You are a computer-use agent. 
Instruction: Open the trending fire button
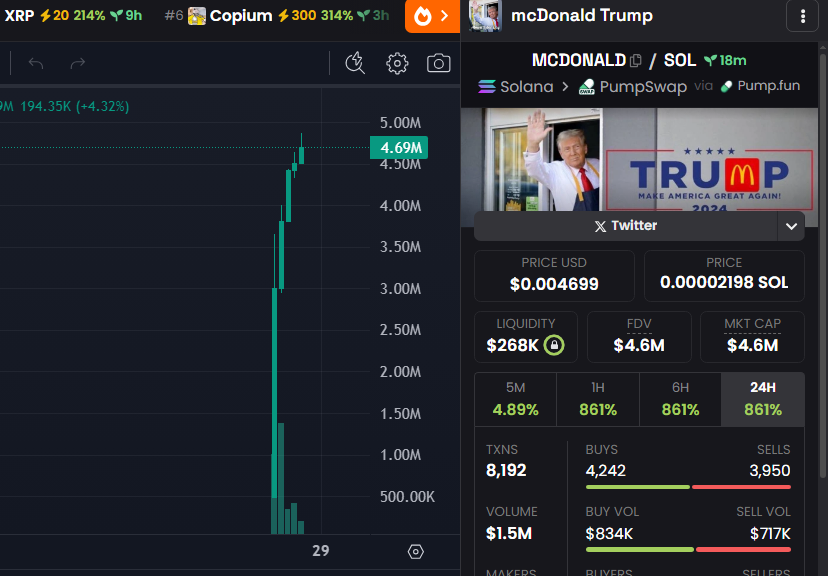click(432, 16)
